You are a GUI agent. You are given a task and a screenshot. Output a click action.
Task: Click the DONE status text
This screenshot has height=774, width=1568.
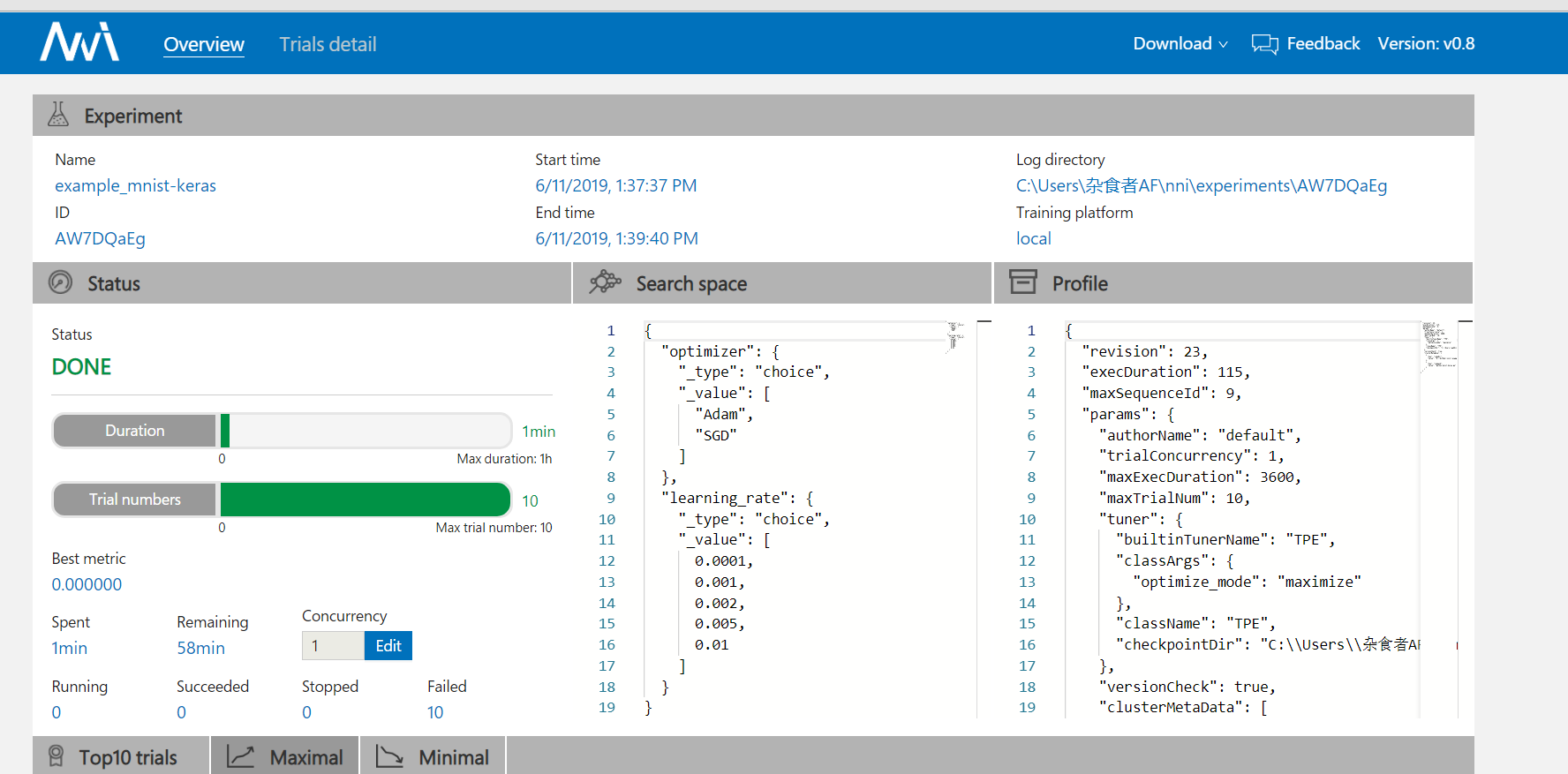[81, 367]
